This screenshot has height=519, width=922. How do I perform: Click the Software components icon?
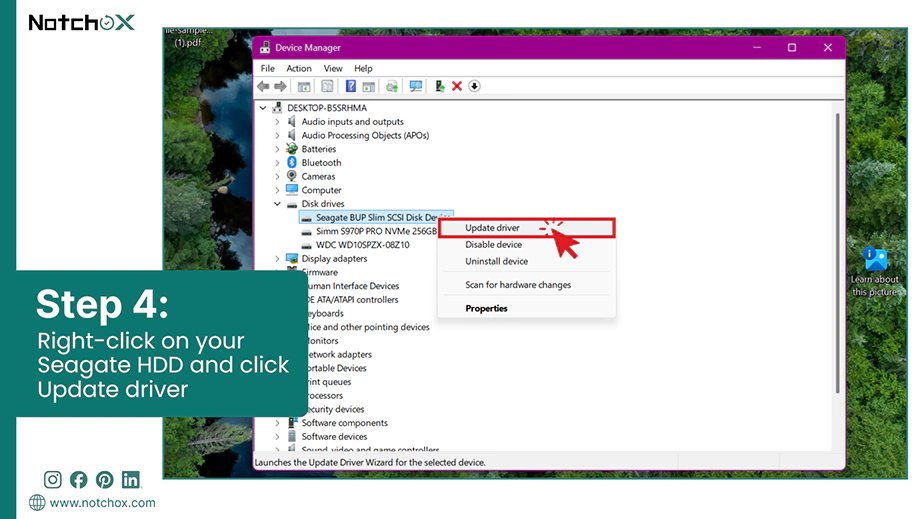292,423
